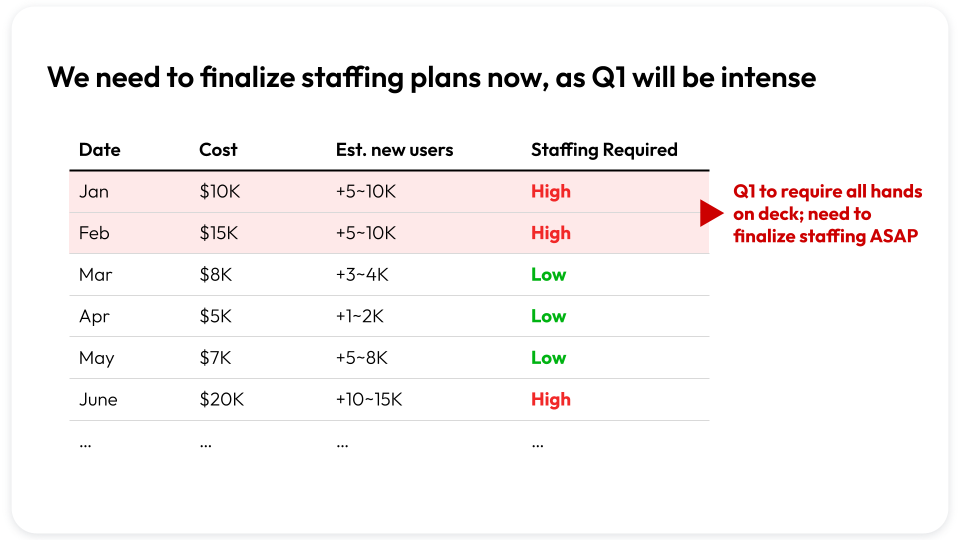960x540 pixels.
Task: Click the +5~8K estimate for May
Action: pos(362,358)
